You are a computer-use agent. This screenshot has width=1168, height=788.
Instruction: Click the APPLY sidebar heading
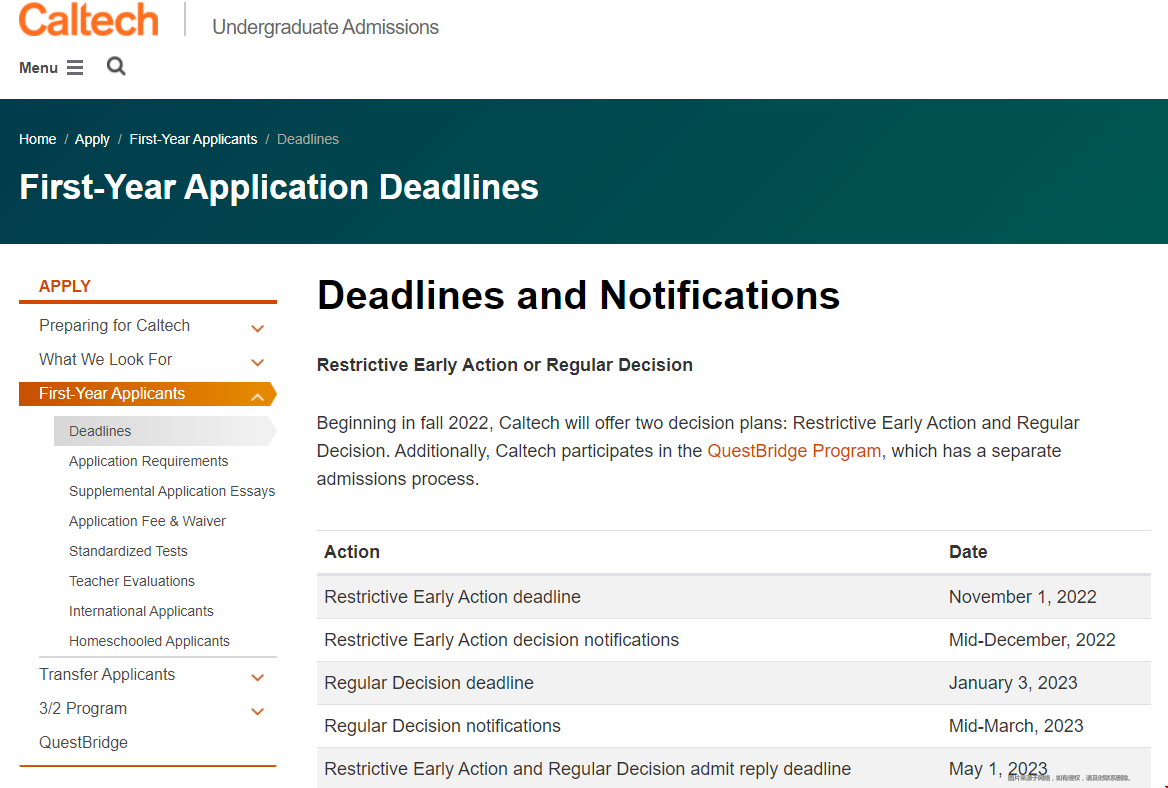click(65, 286)
